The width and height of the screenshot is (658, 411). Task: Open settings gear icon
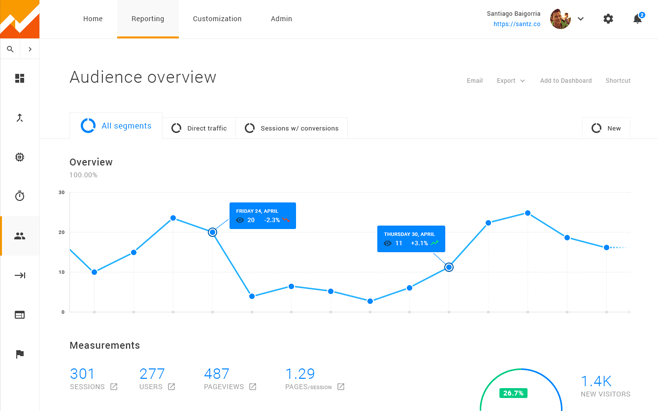click(608, 19)
